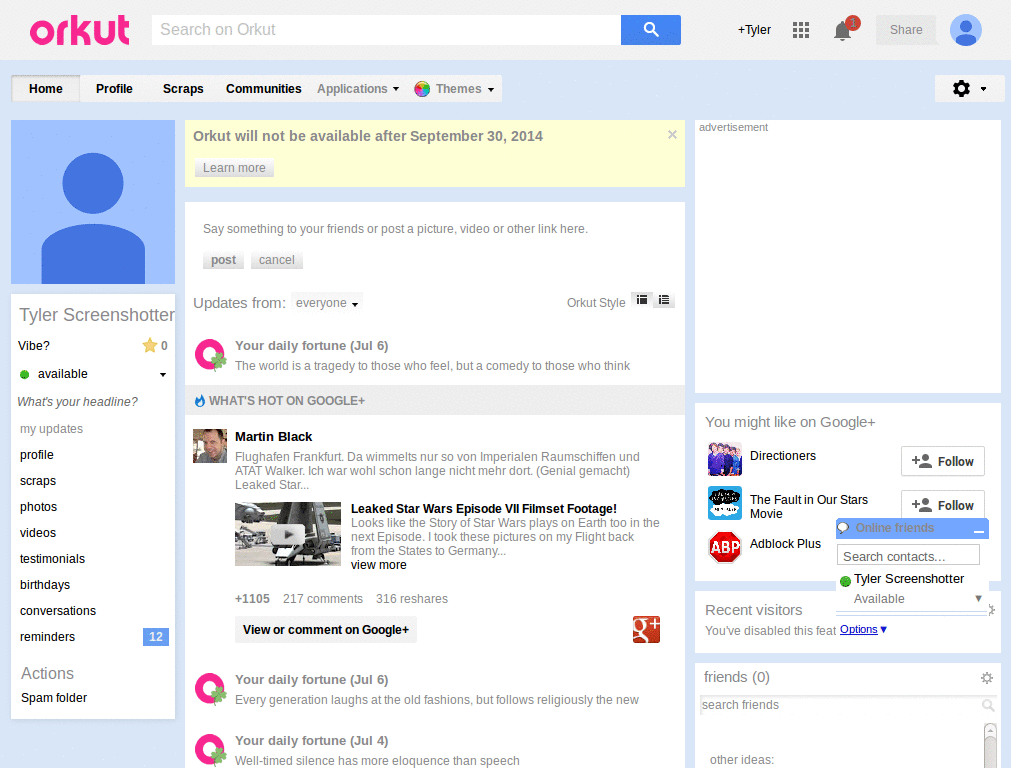Click the red Google+ icon
This screenshot has width=1024, height=768.
(646, 630)
